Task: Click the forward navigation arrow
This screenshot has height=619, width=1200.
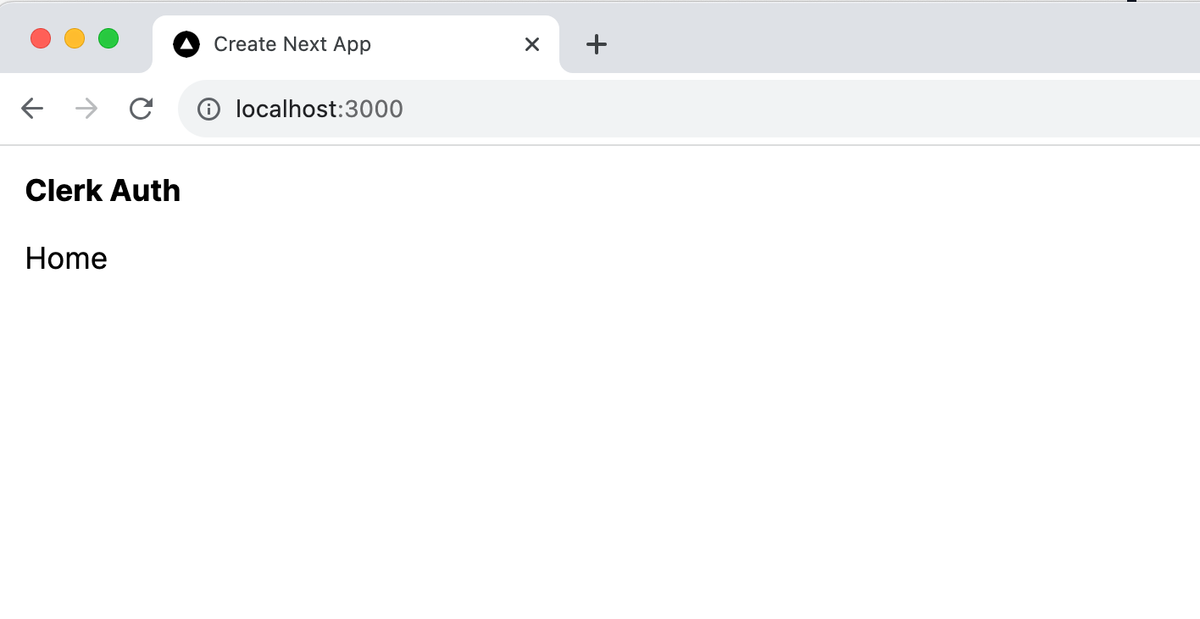Action: (x=87, y=108)
